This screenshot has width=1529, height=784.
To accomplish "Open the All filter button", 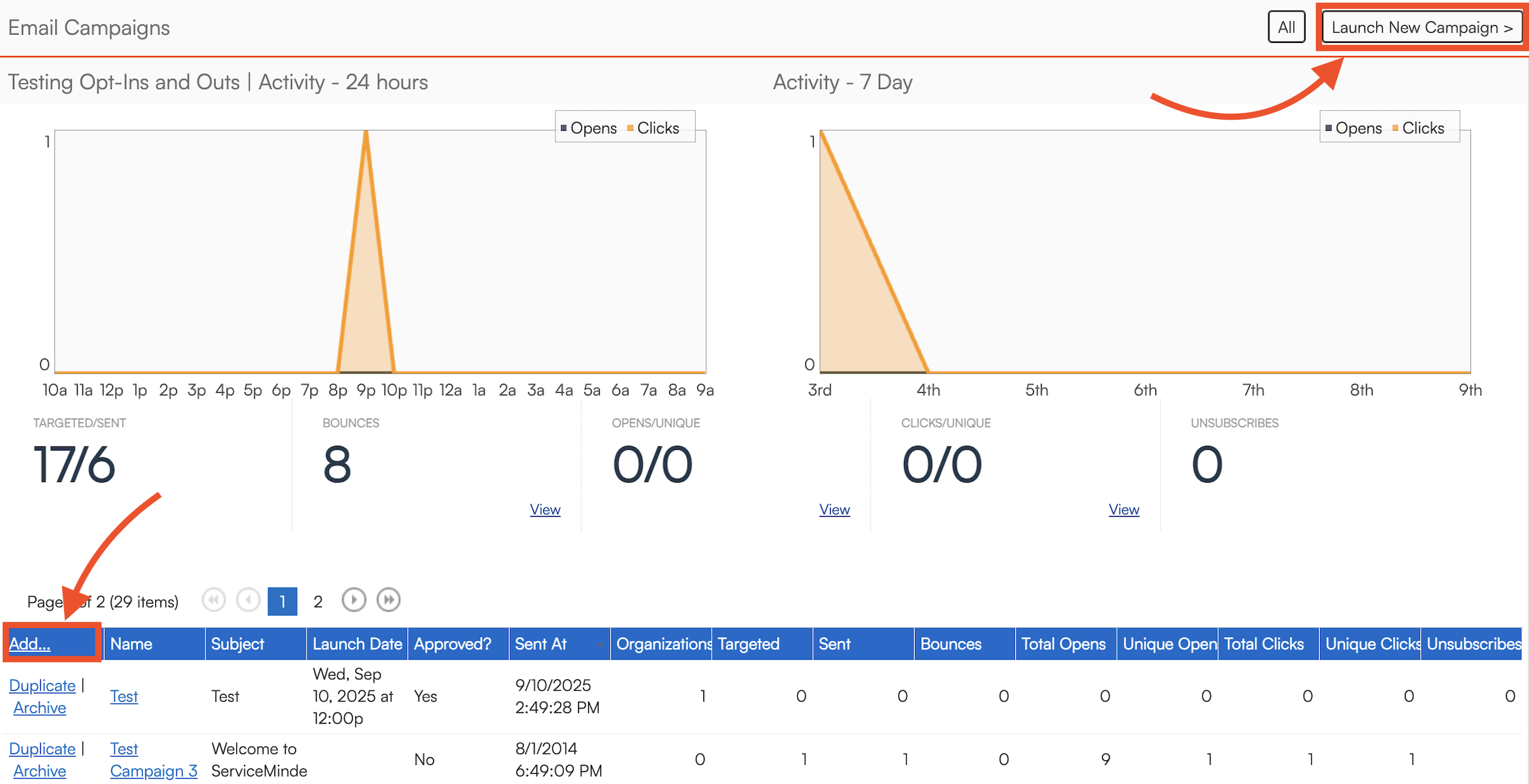I will 1286,27.
